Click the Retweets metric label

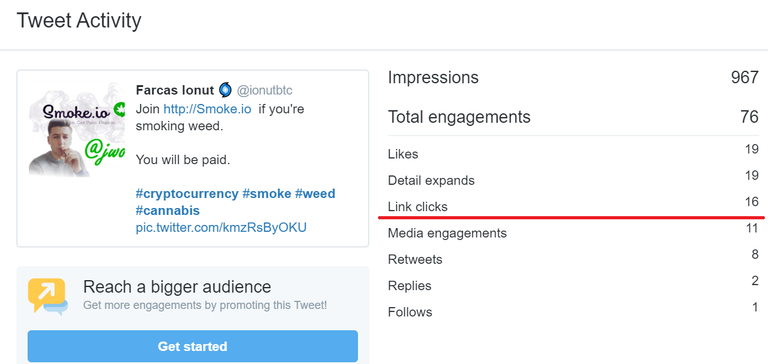(x=415, y=259)
